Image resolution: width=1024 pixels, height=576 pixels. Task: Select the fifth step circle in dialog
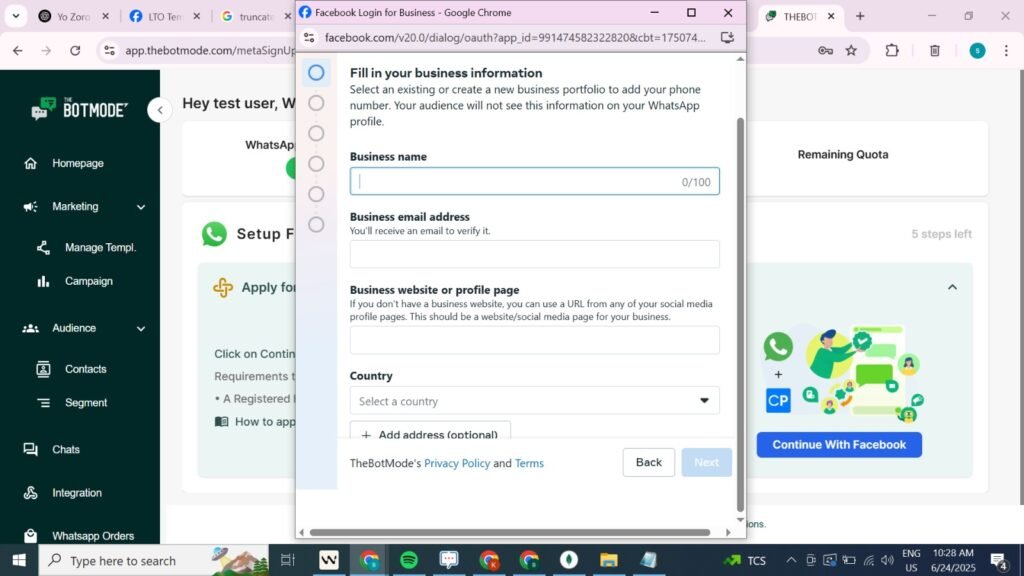click(x=316, y=194)
